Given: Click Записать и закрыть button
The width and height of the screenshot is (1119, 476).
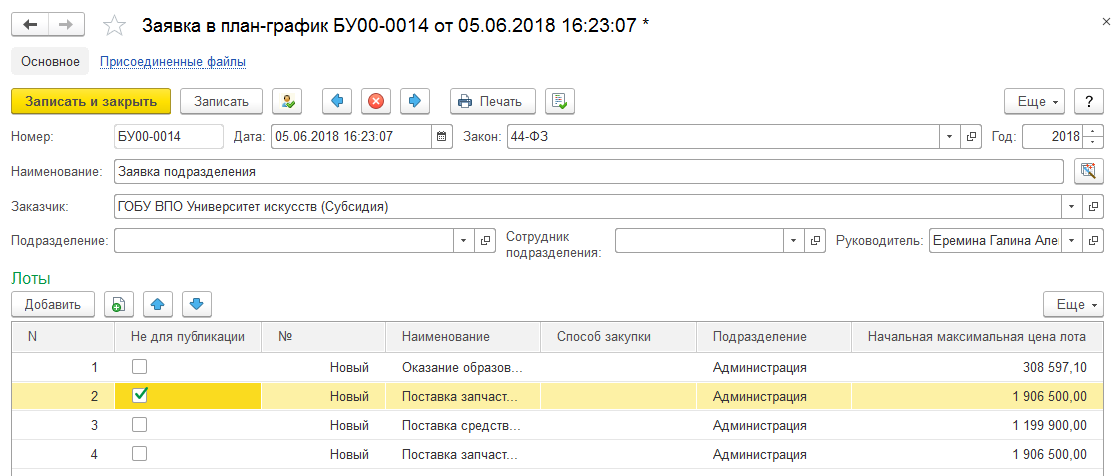Looking at the screenshot, I should coord(91,101).
